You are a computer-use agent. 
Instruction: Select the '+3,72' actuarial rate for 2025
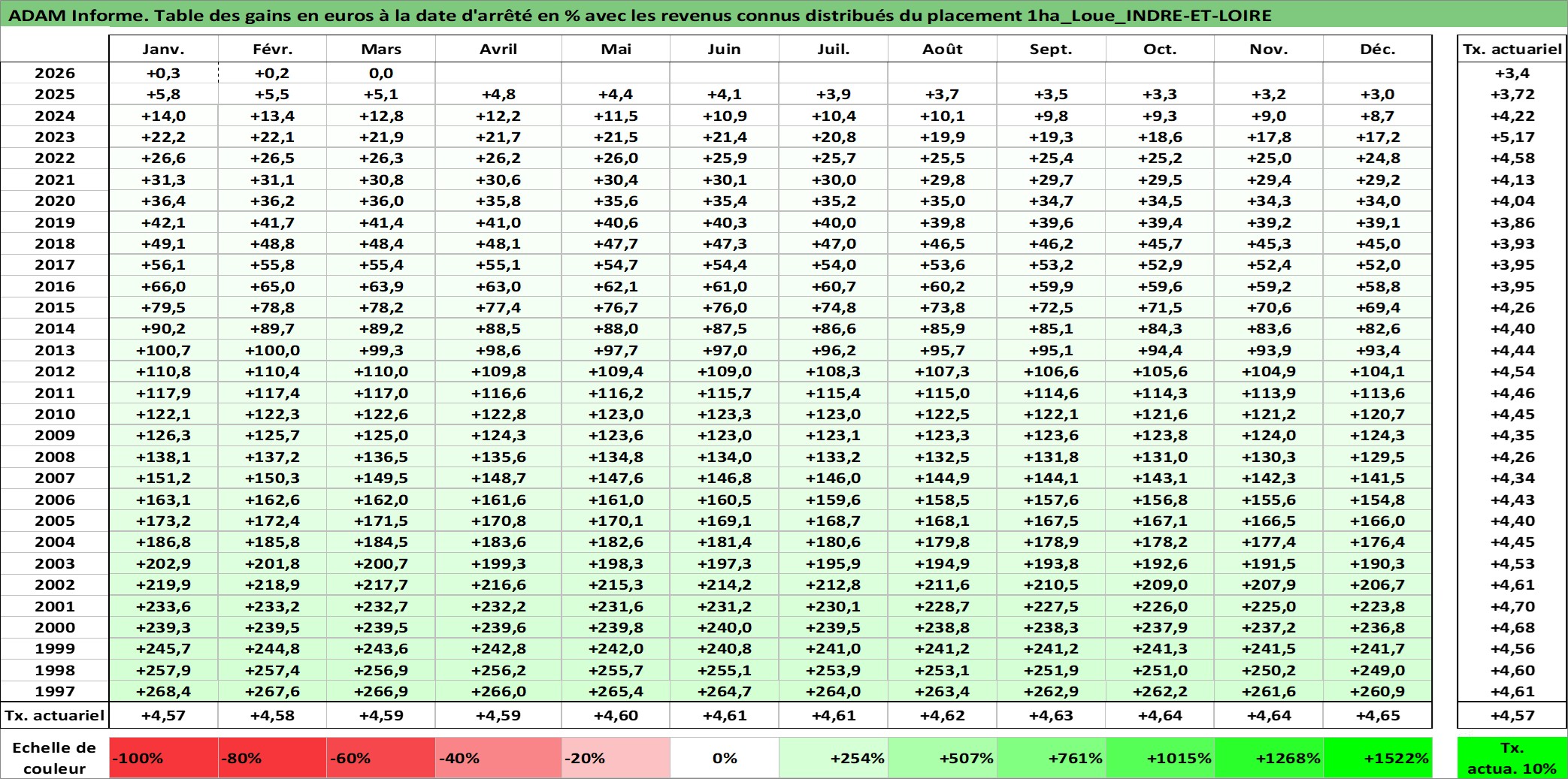click(1512, 94)
